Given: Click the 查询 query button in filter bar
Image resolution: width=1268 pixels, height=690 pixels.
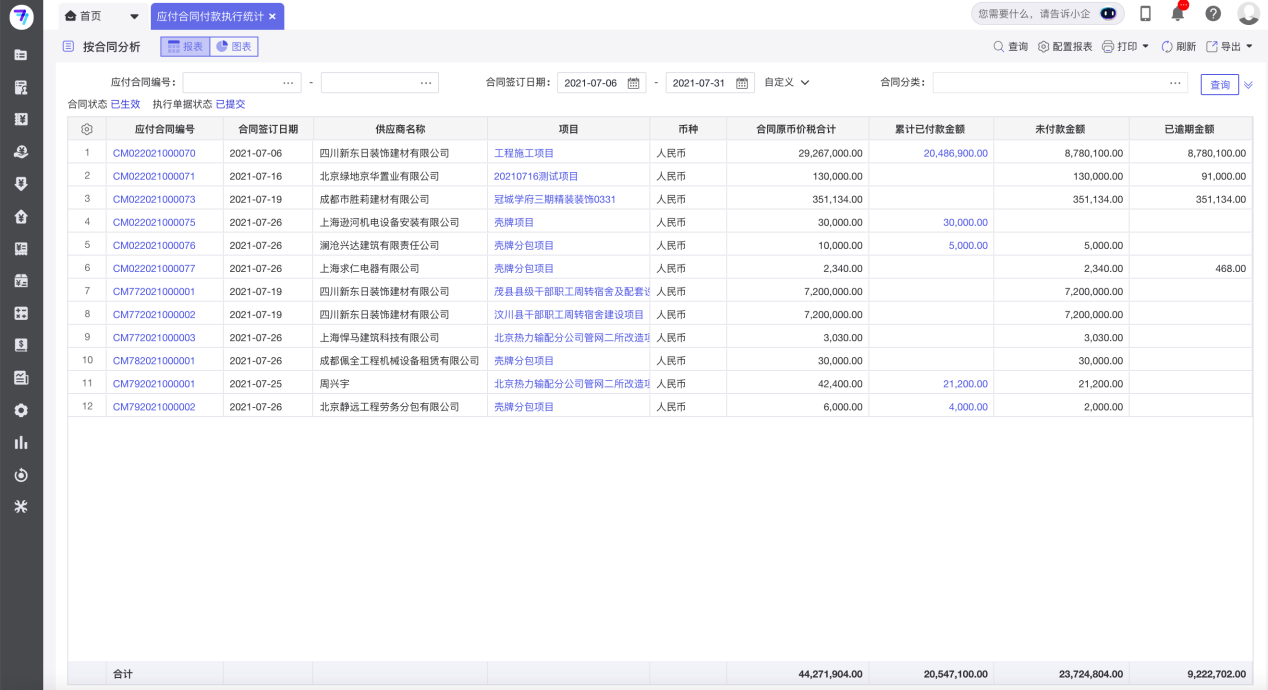Looking at the screenshot, I should [1219, 84].
